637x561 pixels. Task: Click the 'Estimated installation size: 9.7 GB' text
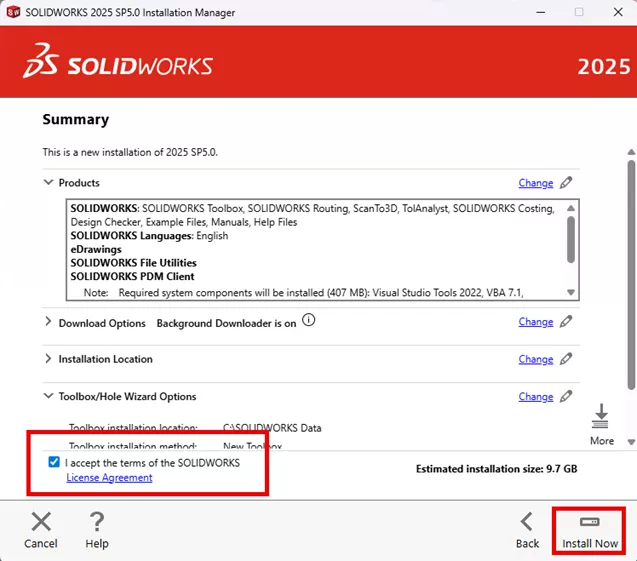[496, 469]
